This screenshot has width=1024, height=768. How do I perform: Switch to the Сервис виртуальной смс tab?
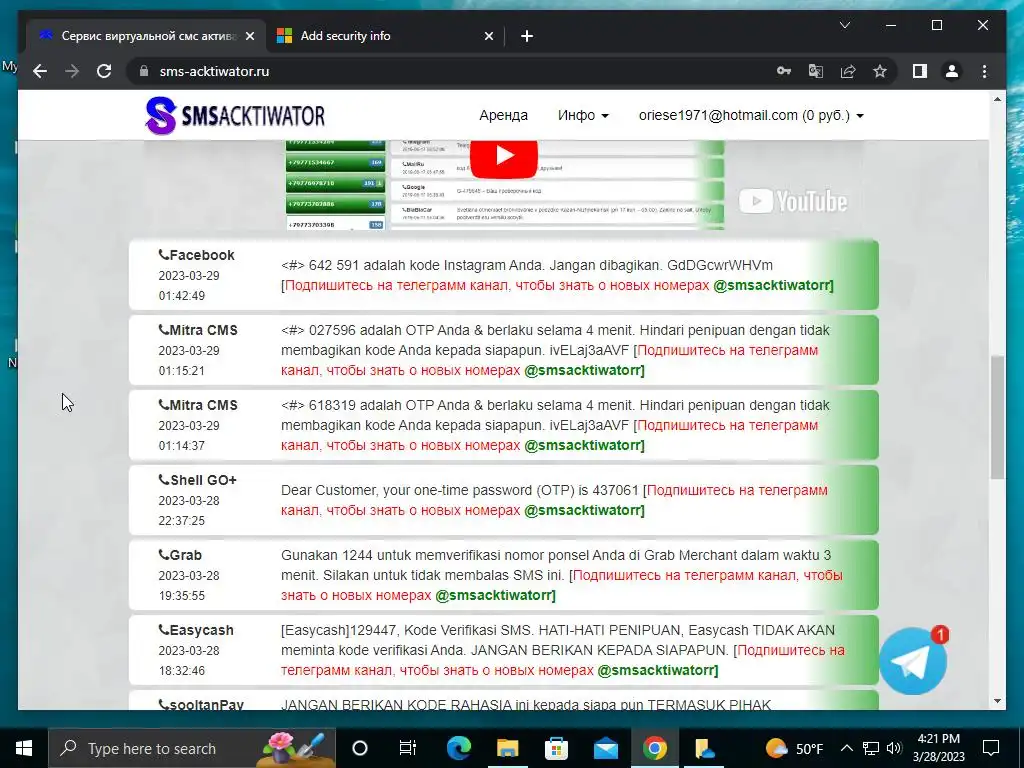(146, 36)
